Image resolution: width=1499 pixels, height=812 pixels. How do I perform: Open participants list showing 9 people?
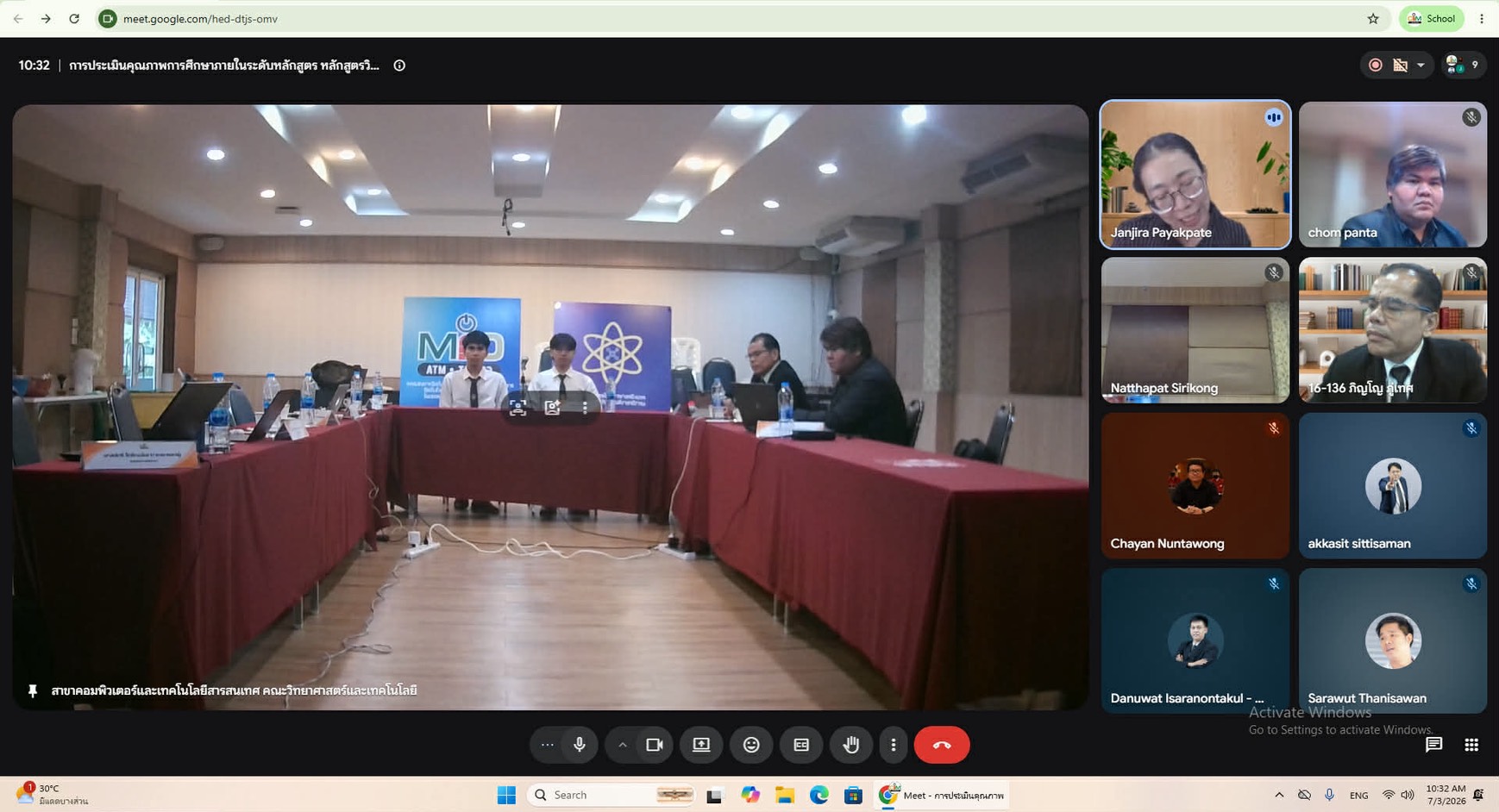coord(1464,65)
